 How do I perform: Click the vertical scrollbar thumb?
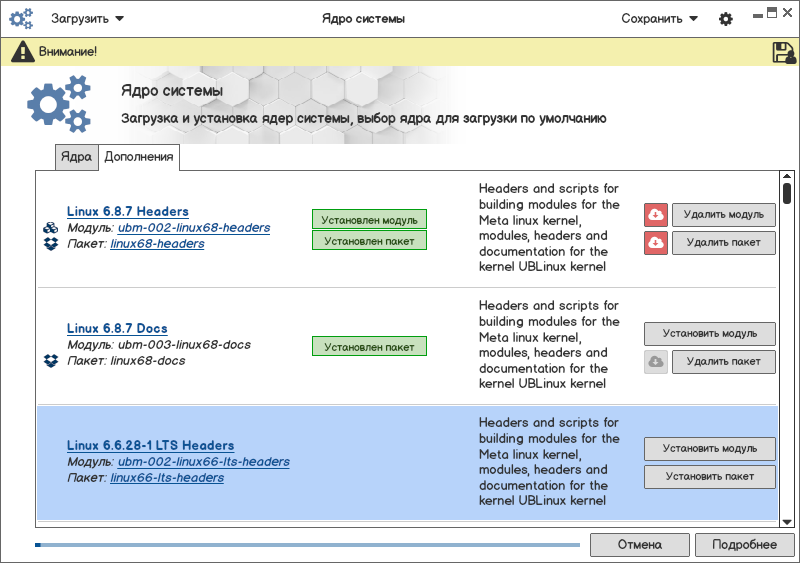[x=787, y=193]
